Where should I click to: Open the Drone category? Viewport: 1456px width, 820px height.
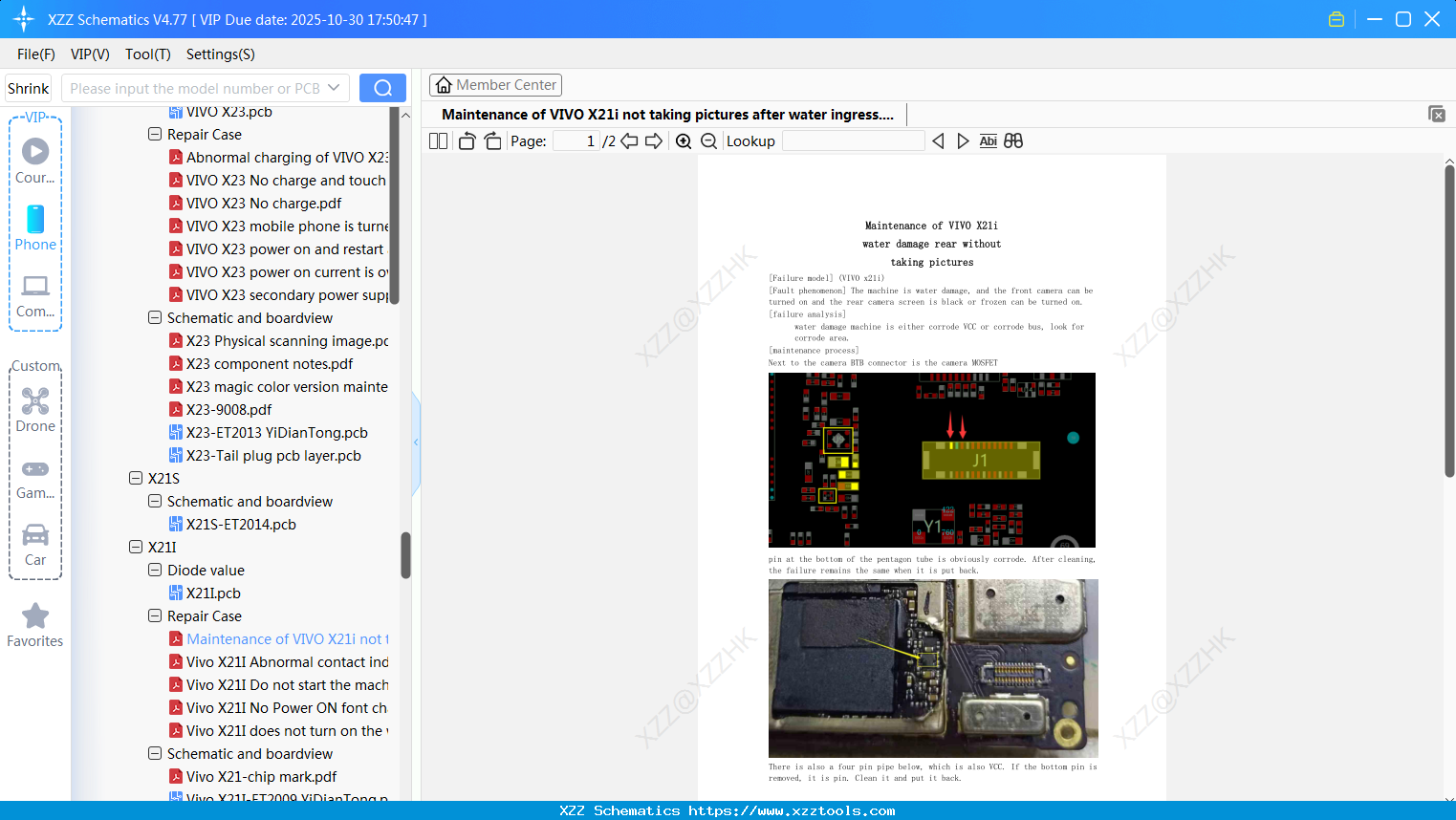click(x=35, y=410)
